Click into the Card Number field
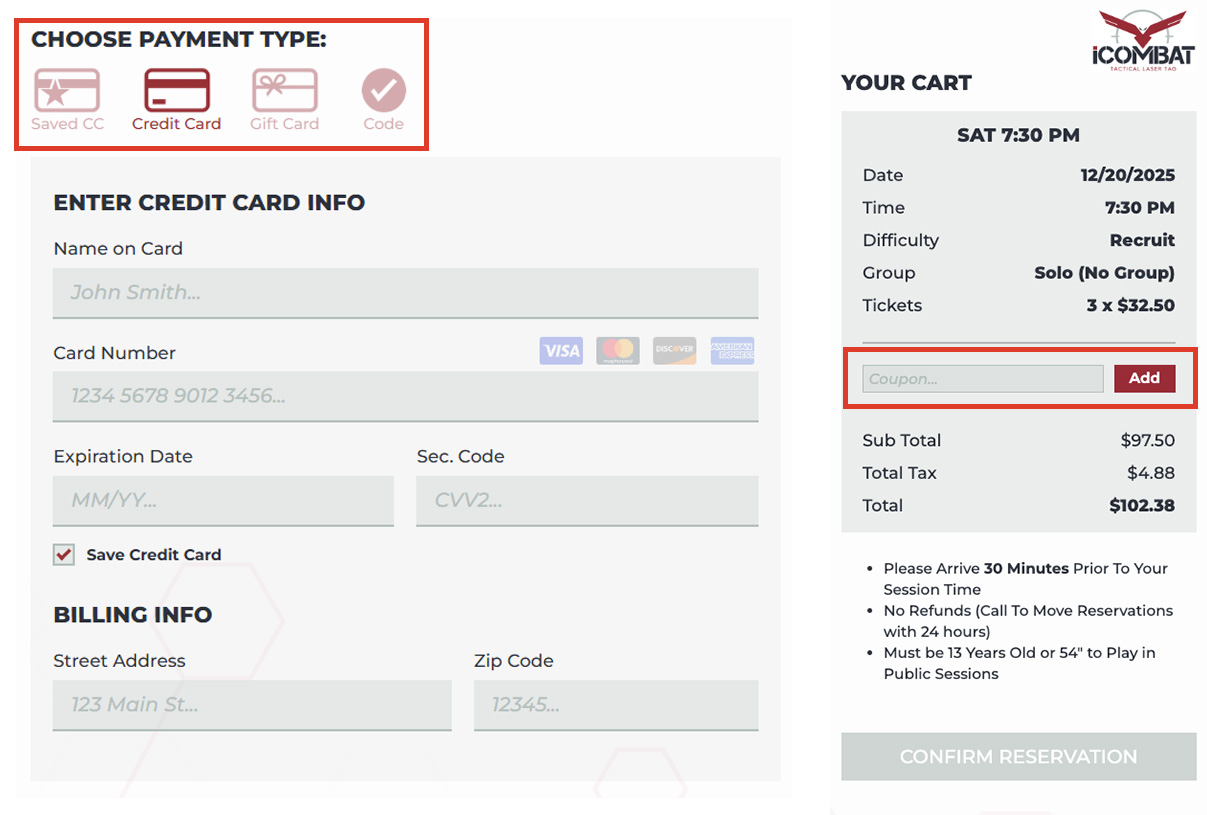 point(405,396)
